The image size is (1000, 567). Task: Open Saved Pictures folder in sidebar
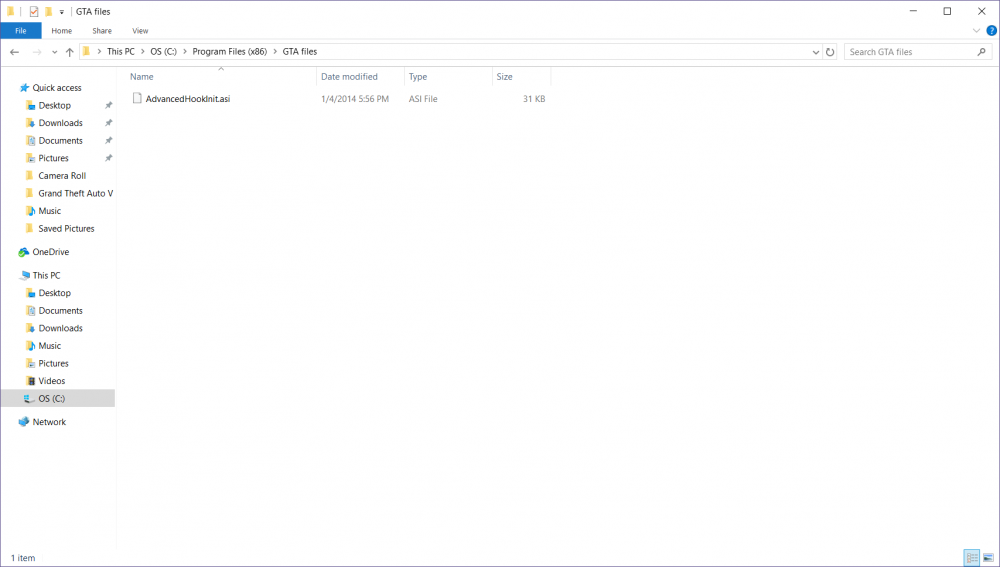[66, 228]
